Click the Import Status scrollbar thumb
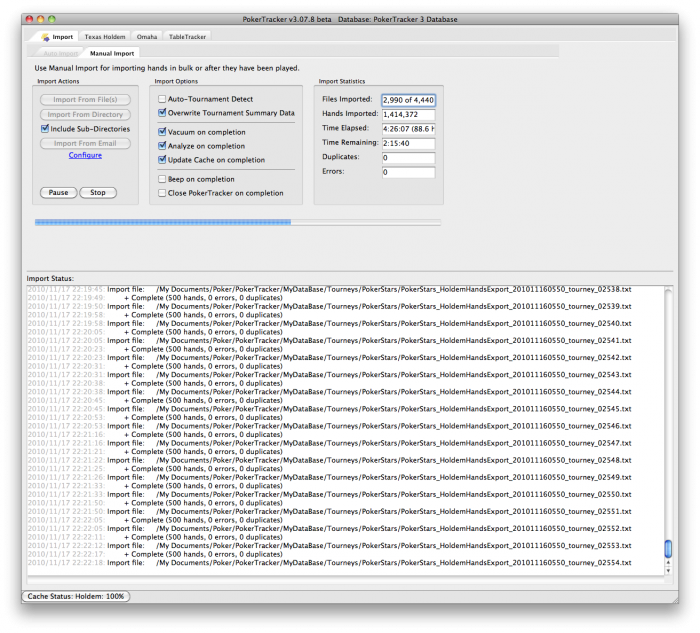Viewport: 700px width, 633px height. point(668,549)
